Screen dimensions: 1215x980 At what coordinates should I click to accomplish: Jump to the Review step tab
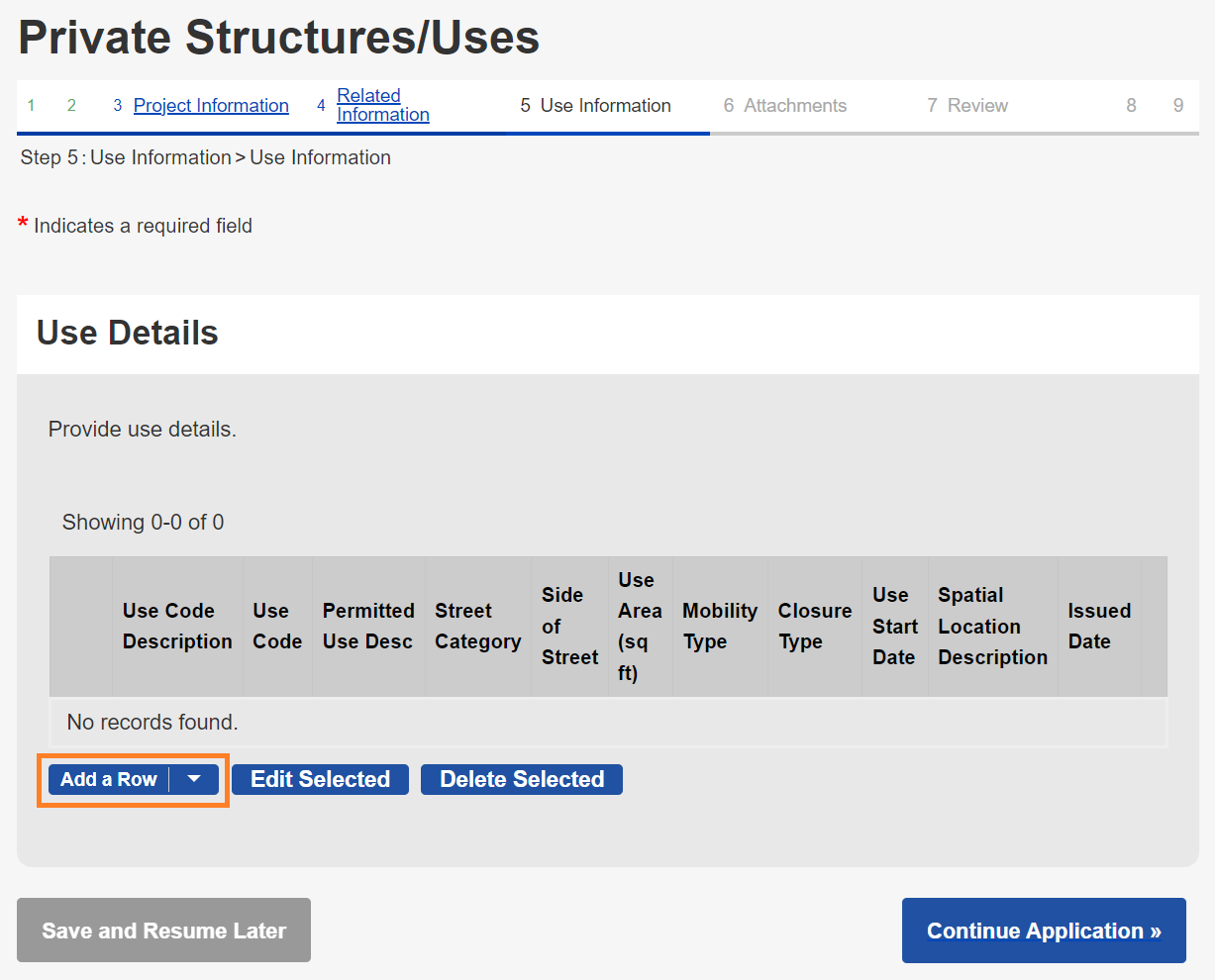tap(976, 106)
